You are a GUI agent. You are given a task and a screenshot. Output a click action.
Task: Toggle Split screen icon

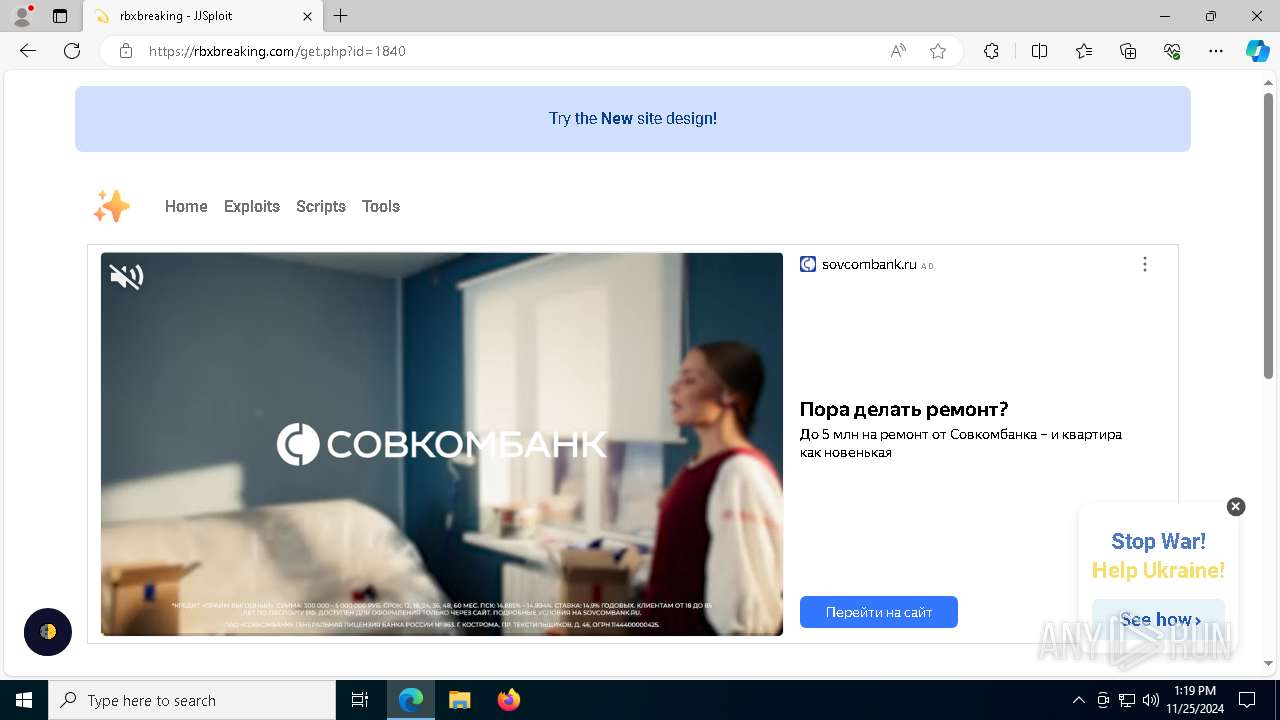[x=1040, y=51]
